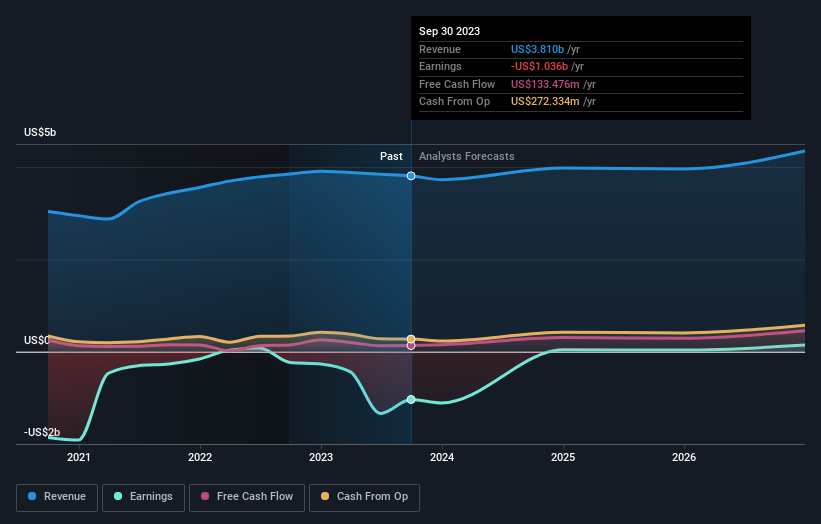Click the -US$2b y-axis label

point(42,432)
